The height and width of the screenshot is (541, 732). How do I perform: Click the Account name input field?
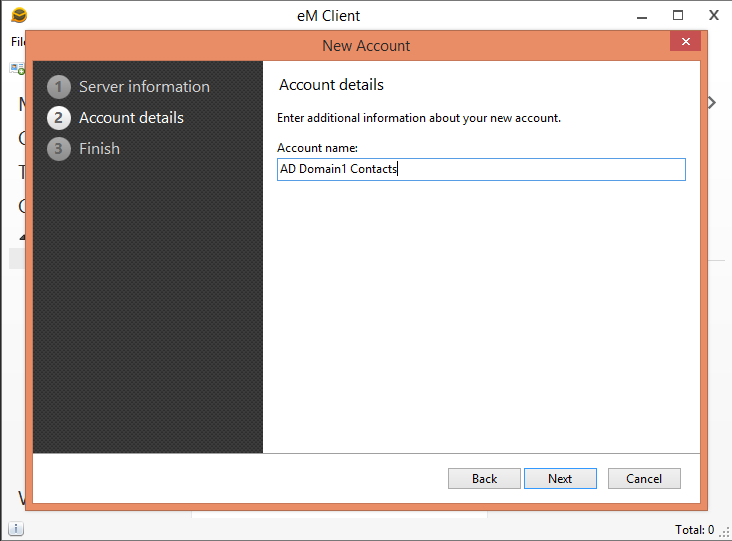pyautogui.click(x=481, y=169)
